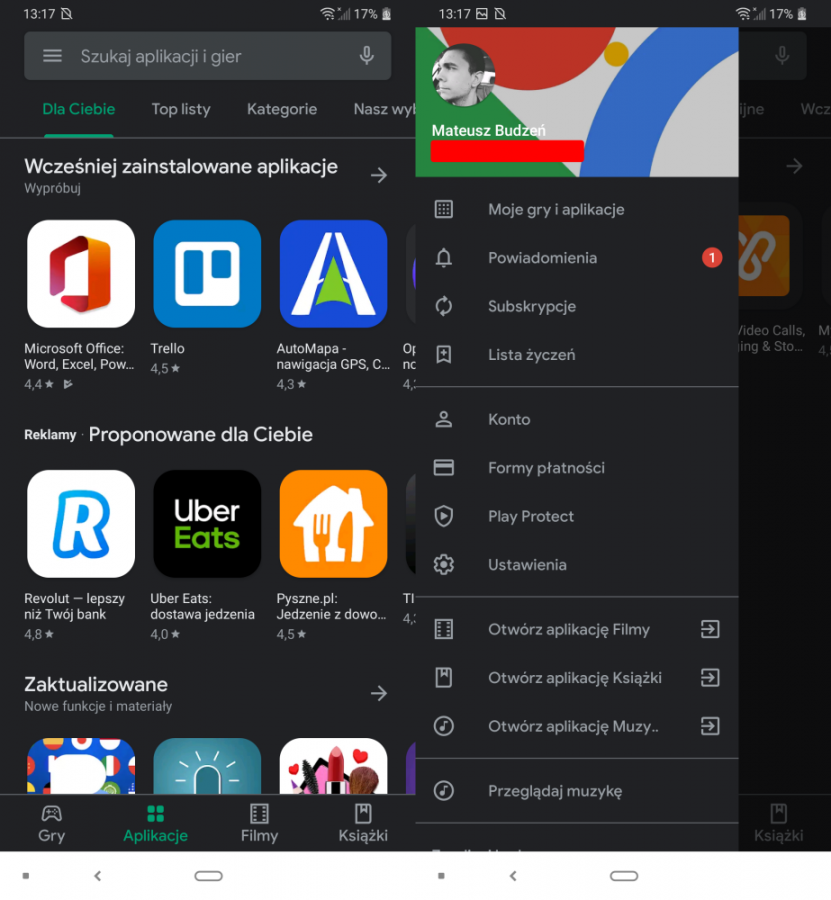Tap the search field Szukaj aplikacji i gier
This screenshot has width=831, height=900.
click(x=208, y=56)
